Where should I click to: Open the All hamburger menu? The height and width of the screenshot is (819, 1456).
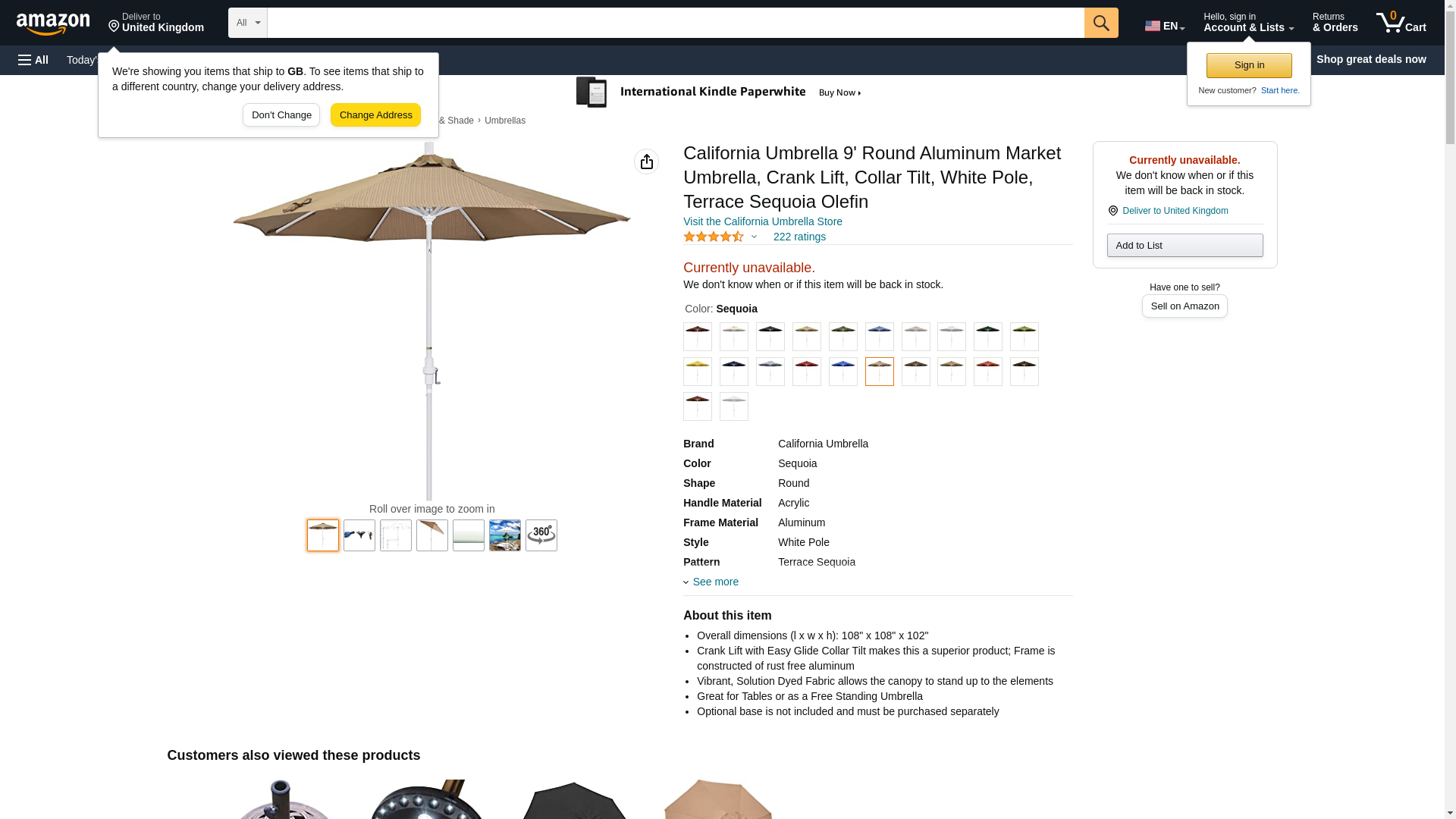33,60
